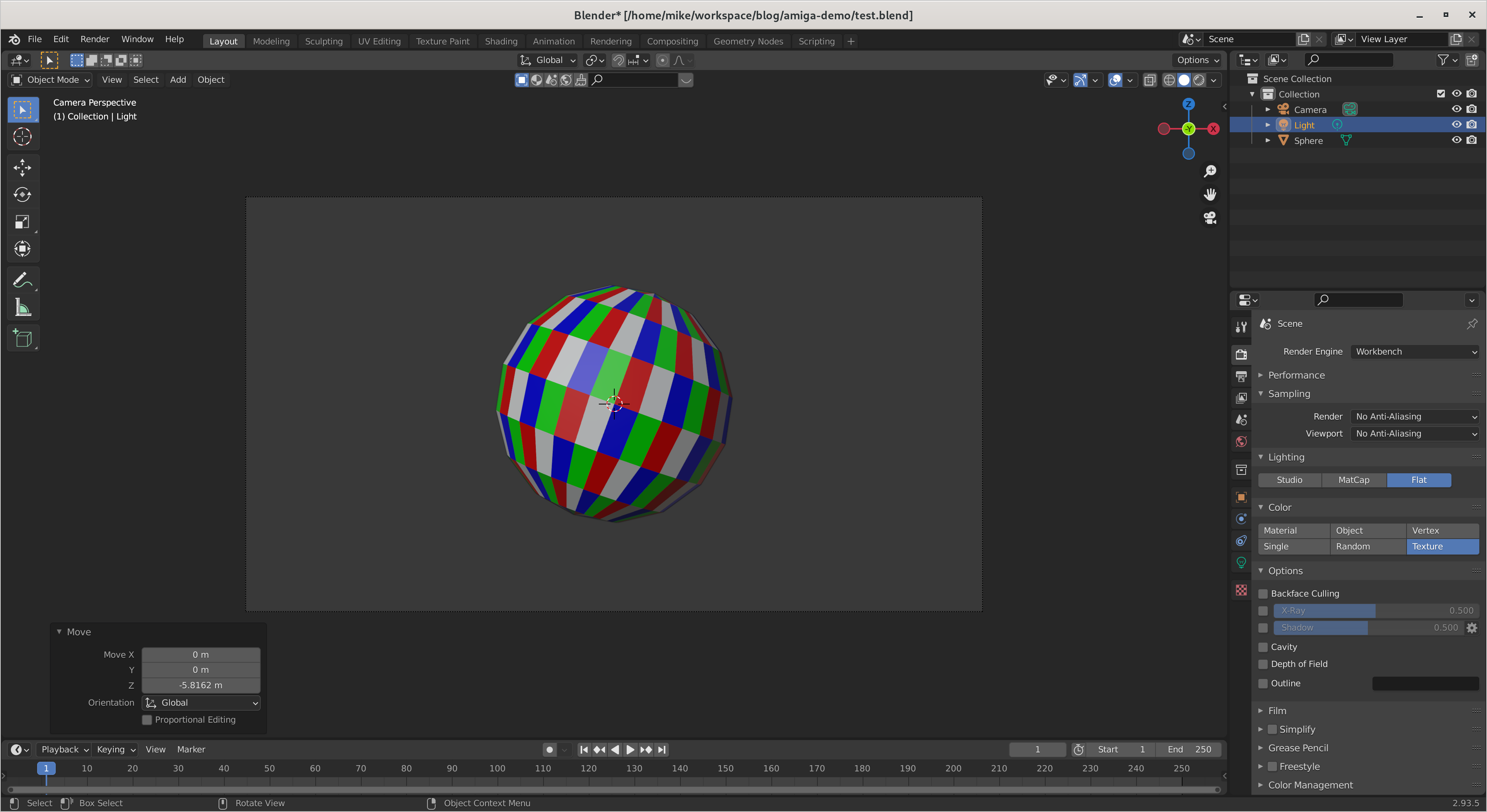Image resolution: width=1487 pixels, height=812 pixels.
Task: Click the Add Cube tool
Action: click(22, 338)
